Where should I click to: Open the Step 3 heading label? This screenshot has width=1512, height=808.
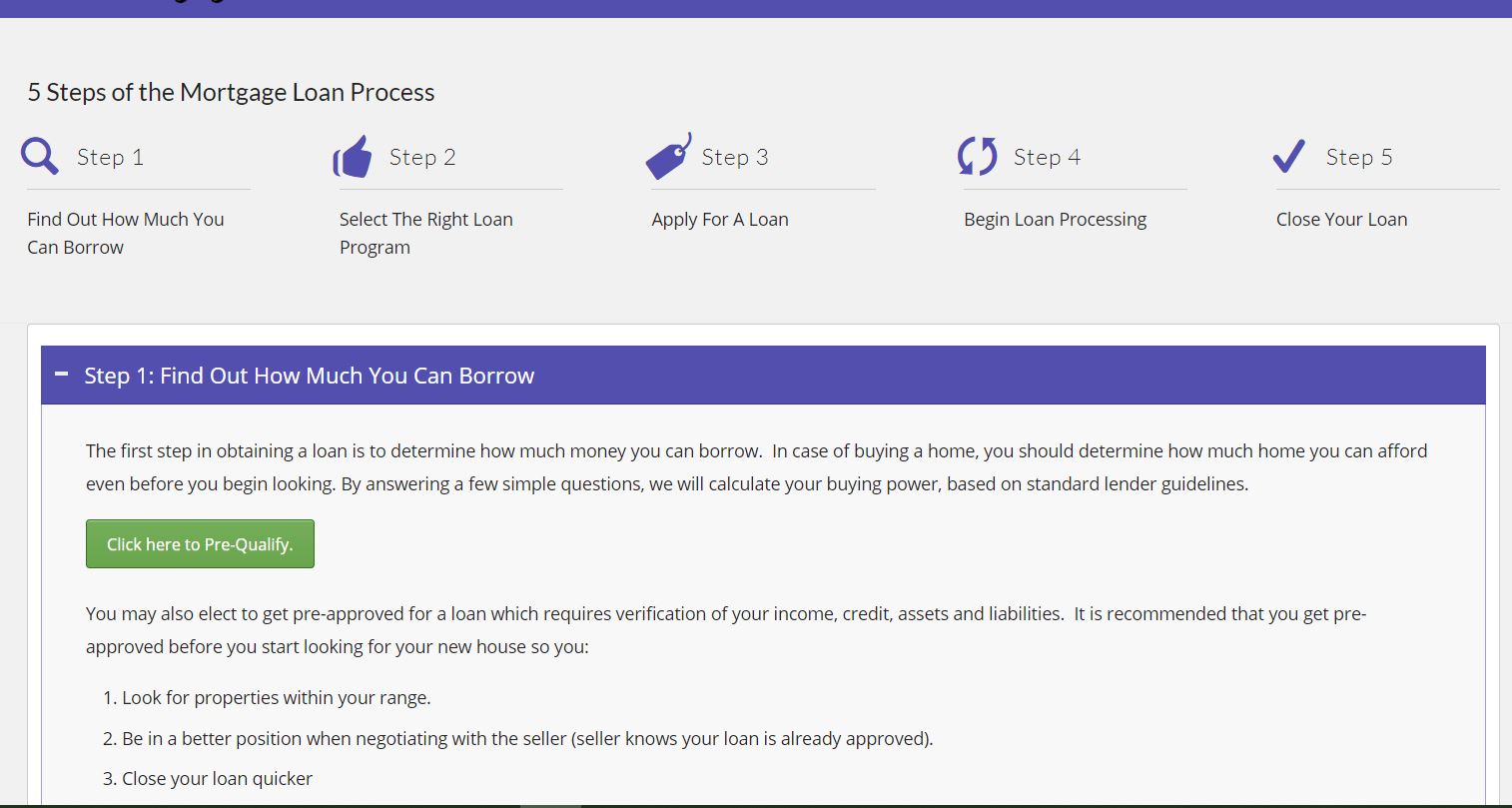point(735,157)
